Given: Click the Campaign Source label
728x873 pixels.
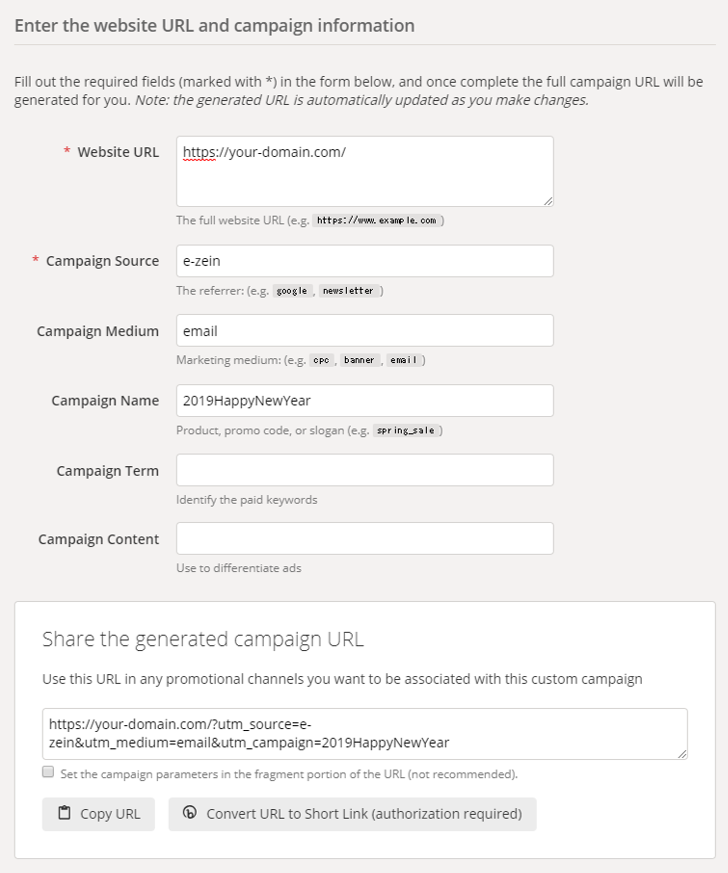Looking at the screenshot, I should pyautogui.click(x=102, y=261).
